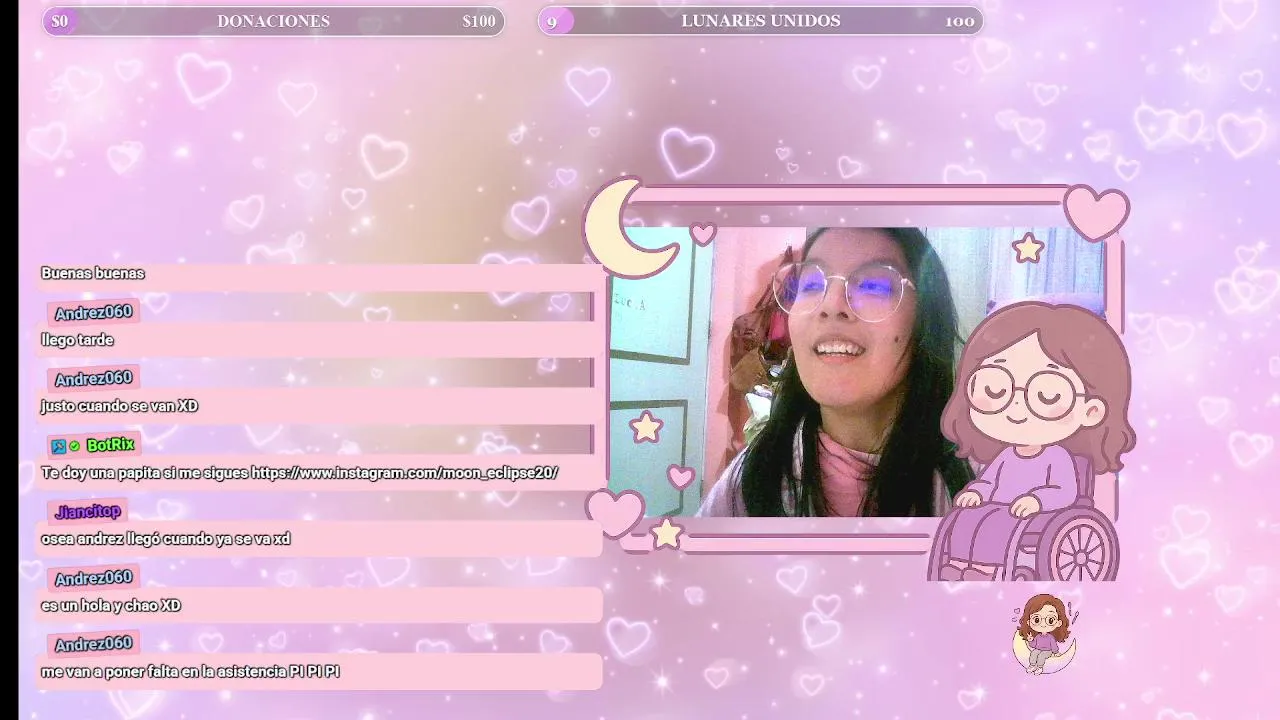The height and width of the screenshot is (720, 1280).
Task: Select the chibi girl in wheelchair avatar
Action: 1030,442
